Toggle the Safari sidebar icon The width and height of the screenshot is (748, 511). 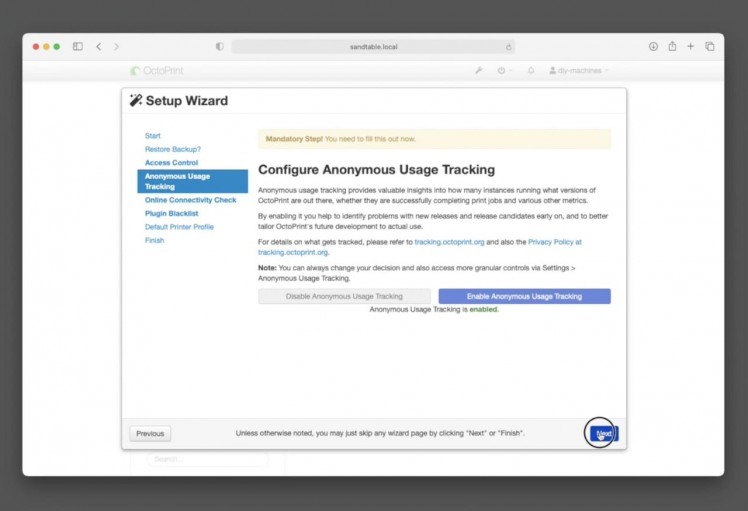pyautogui.click(x=78, y=46)
